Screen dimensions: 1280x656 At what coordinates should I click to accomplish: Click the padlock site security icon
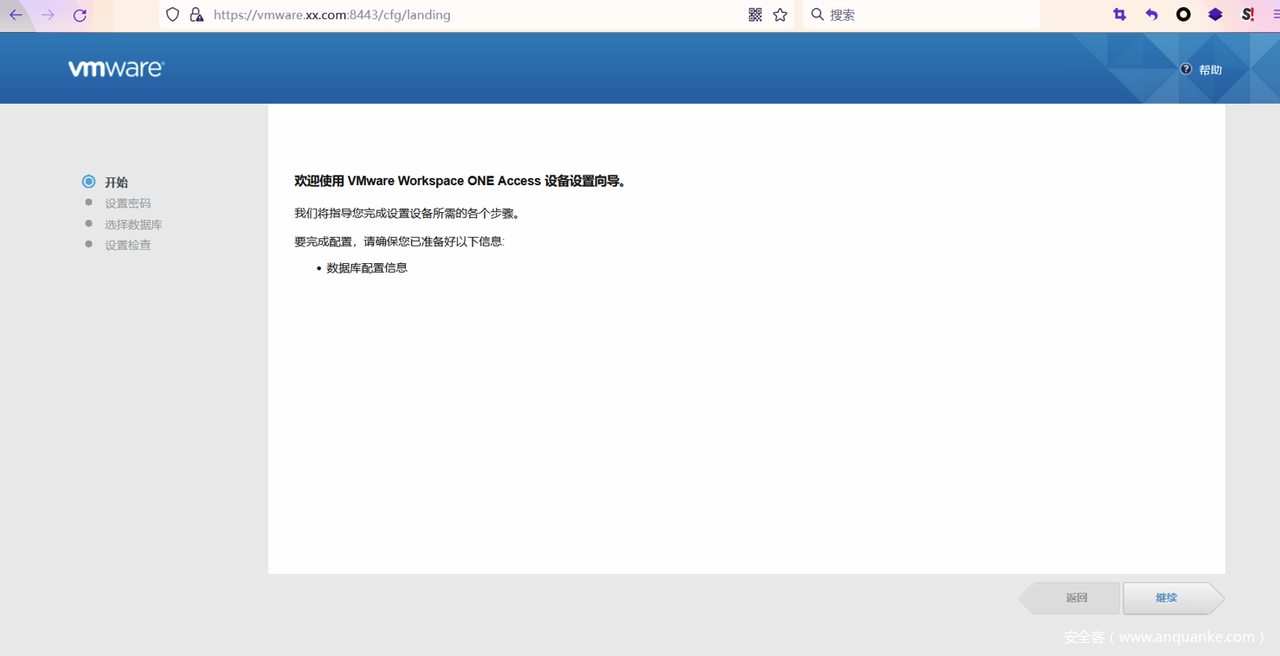point(196,15)
